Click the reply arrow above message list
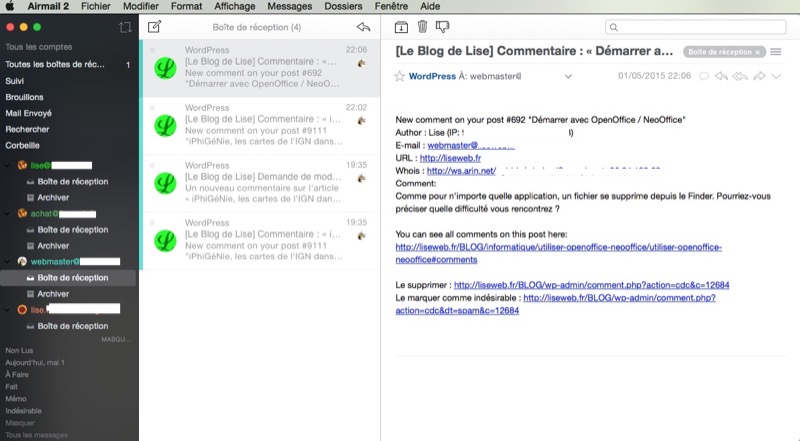Screen dimensions: 800x441 (363, 27)
